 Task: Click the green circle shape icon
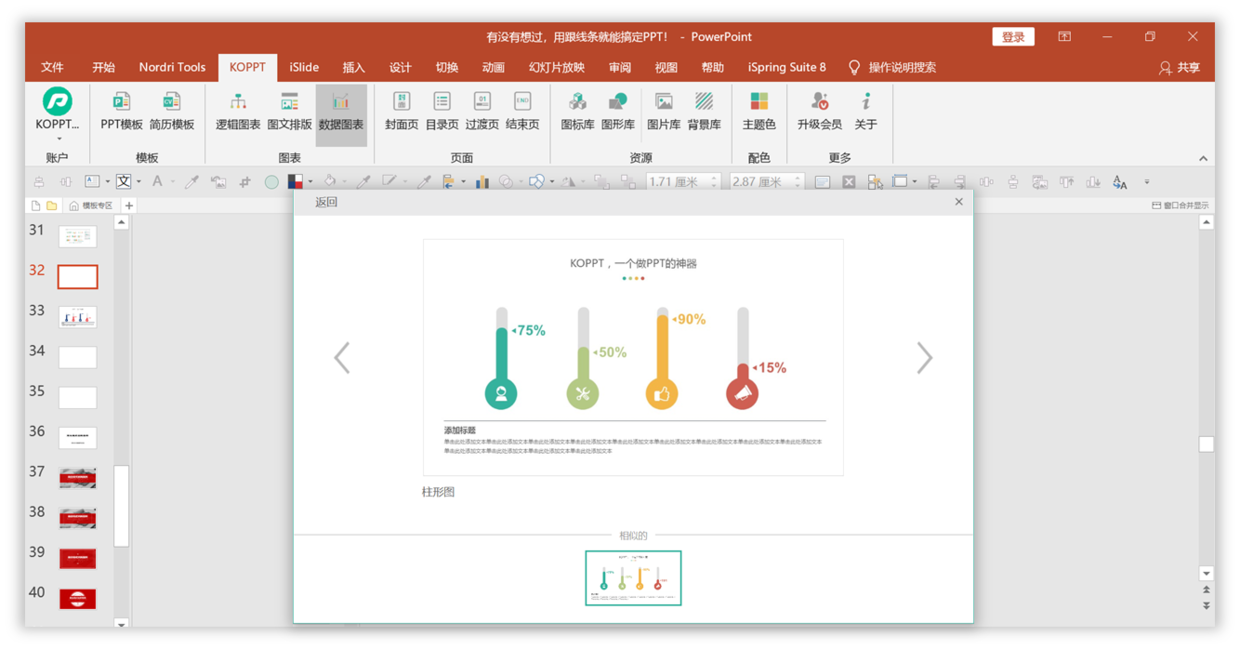[x=271, y=182]
